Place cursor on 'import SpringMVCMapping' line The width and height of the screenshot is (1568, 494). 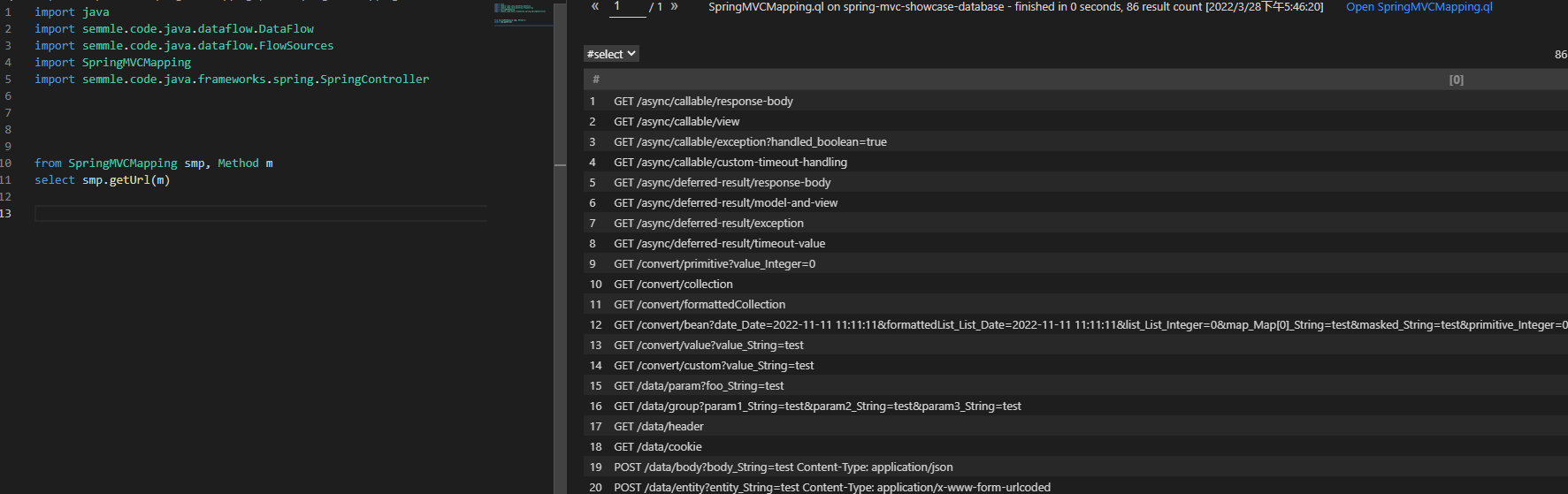(x=112, y=62)
